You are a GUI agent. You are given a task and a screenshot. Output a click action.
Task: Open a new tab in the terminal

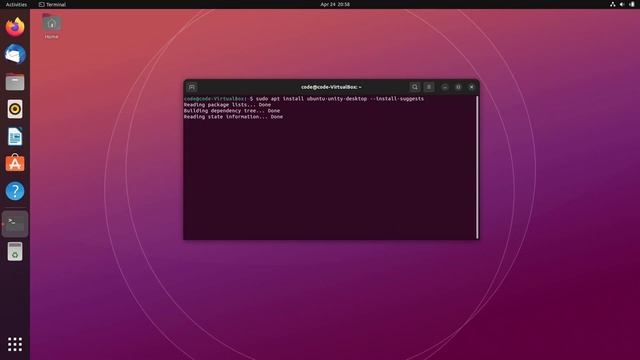pyautogui.click(x=192, y=87)
